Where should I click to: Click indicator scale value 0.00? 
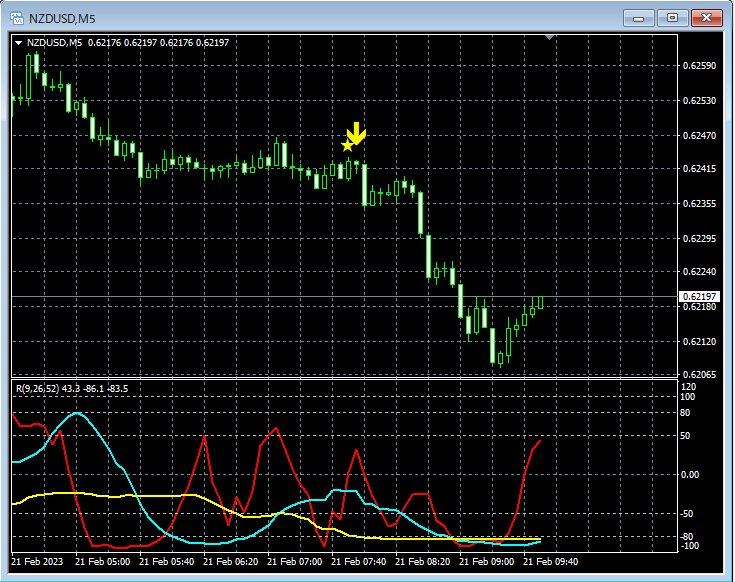click(x=690, y=475)
